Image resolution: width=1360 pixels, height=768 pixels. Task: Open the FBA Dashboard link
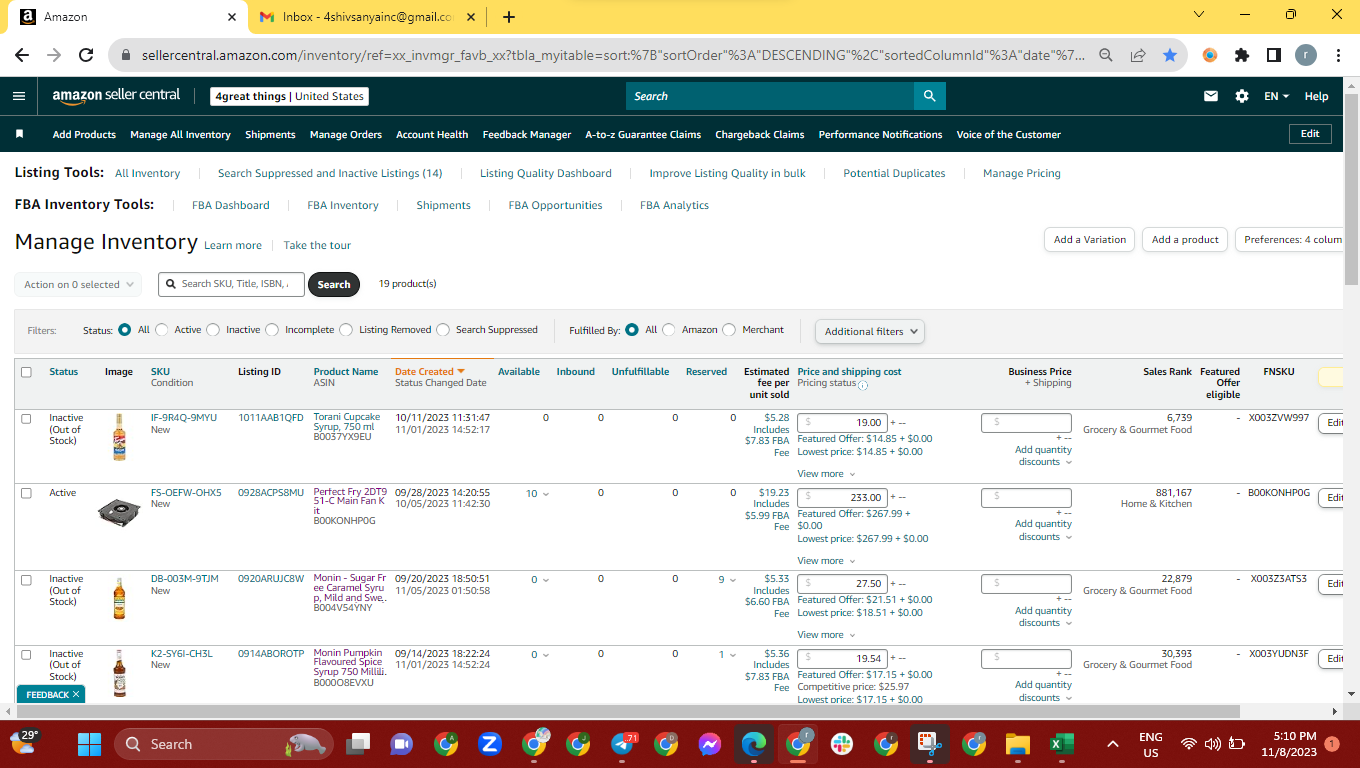pyautogui.click(x=231, y=205)
